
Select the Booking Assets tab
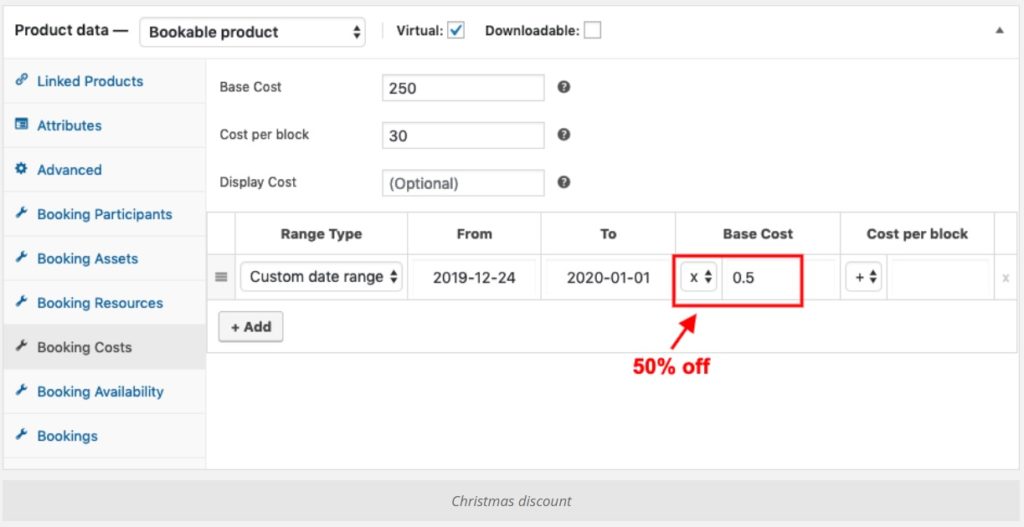(104, 259)
